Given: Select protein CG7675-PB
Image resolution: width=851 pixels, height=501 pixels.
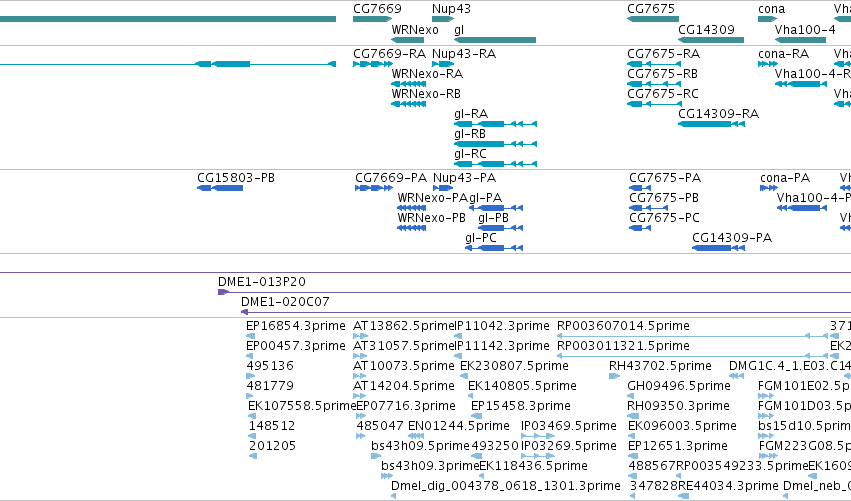Looking at the screenshot, I should coord(664,198).
